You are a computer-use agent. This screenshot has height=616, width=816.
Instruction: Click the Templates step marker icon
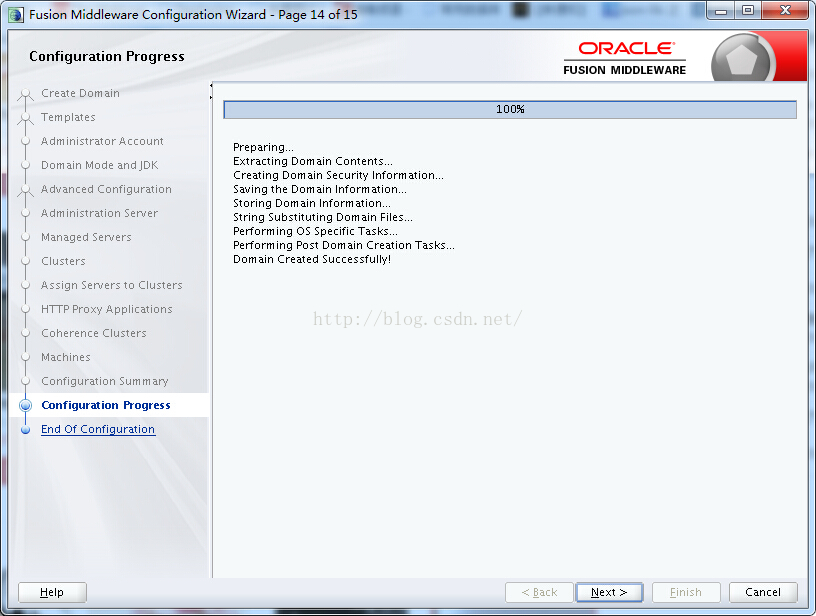[26, 118]
